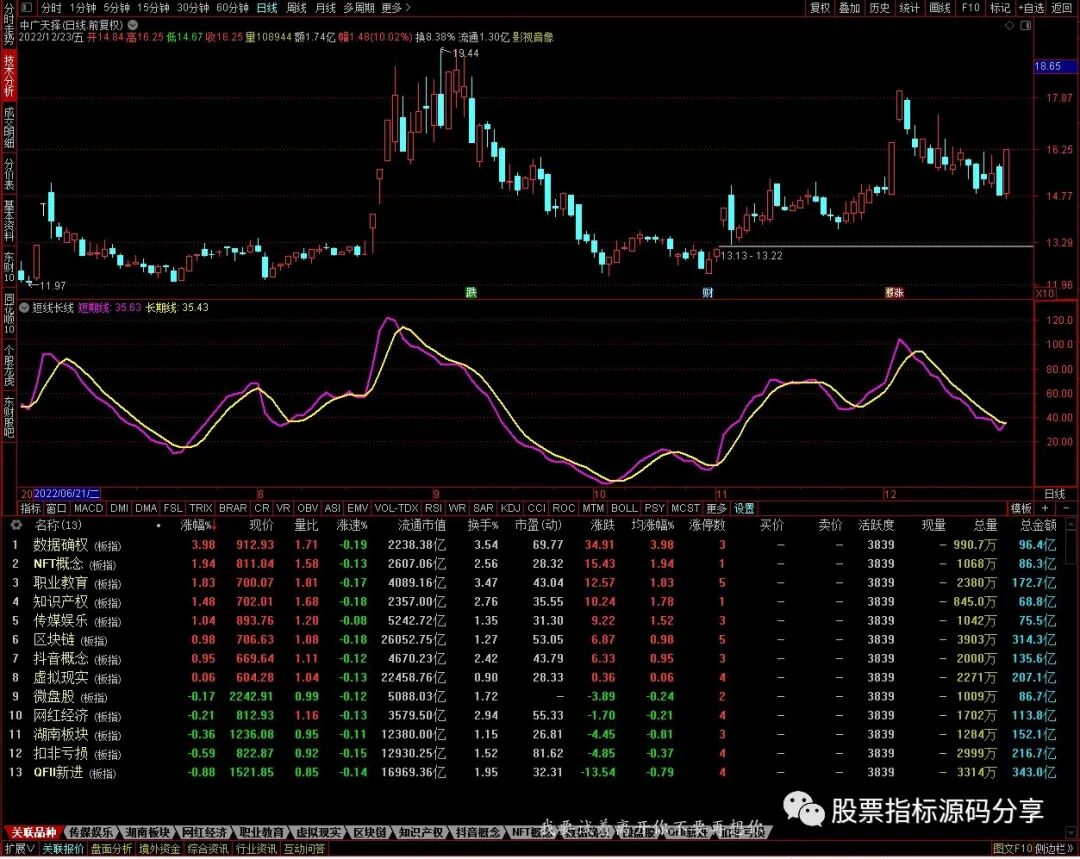This screenshot has width=1080, height=859.
Task: Sort by 换手% column header
Action: point(483,525)
